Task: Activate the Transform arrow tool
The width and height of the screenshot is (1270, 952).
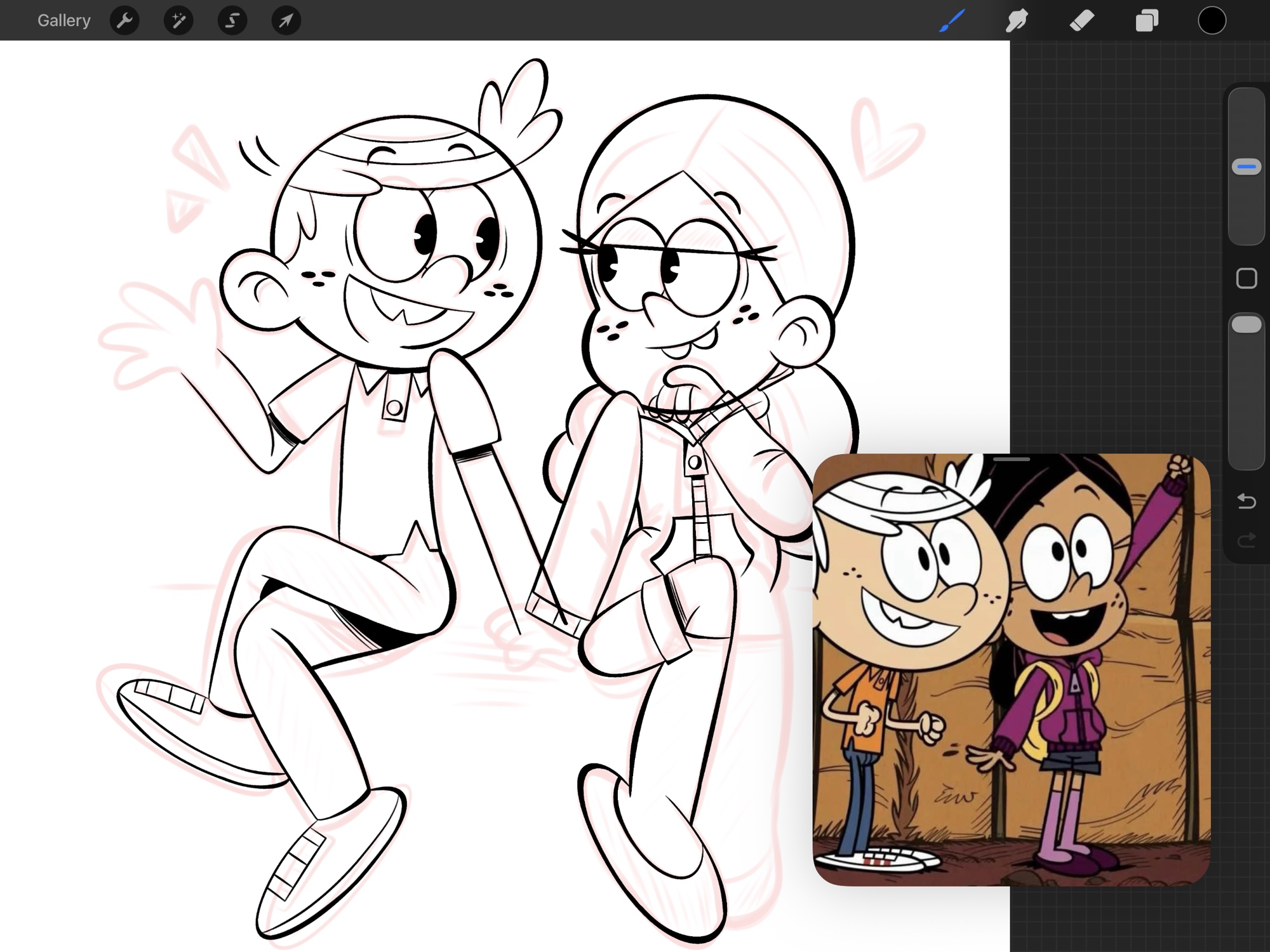Action: click(286, 20)
